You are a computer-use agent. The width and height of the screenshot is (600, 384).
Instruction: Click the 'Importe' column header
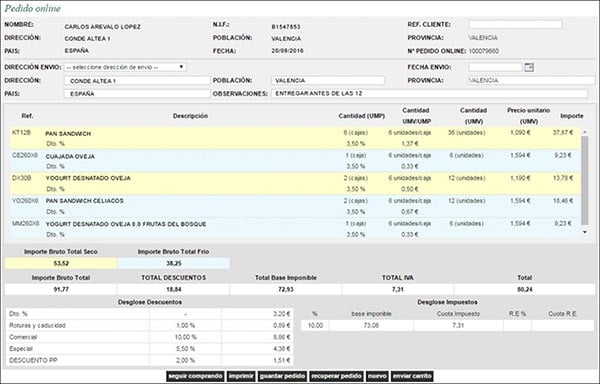pos(572,116)
